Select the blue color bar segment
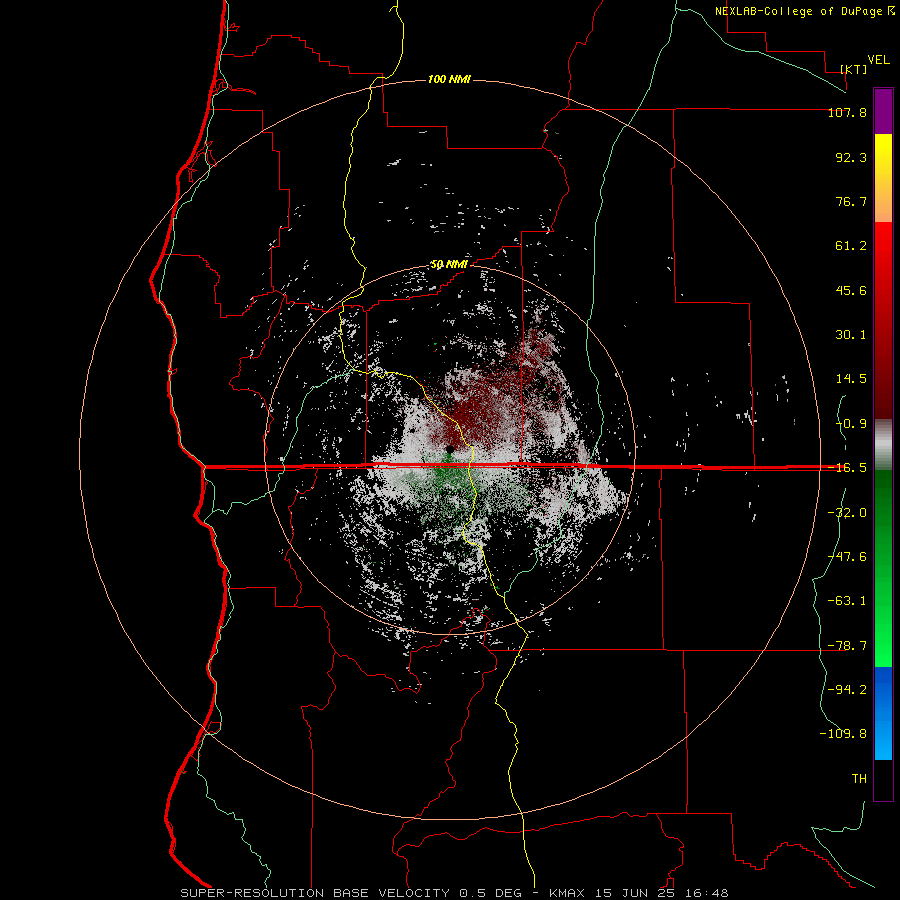 pyautogui.click(x=883, y=713)
